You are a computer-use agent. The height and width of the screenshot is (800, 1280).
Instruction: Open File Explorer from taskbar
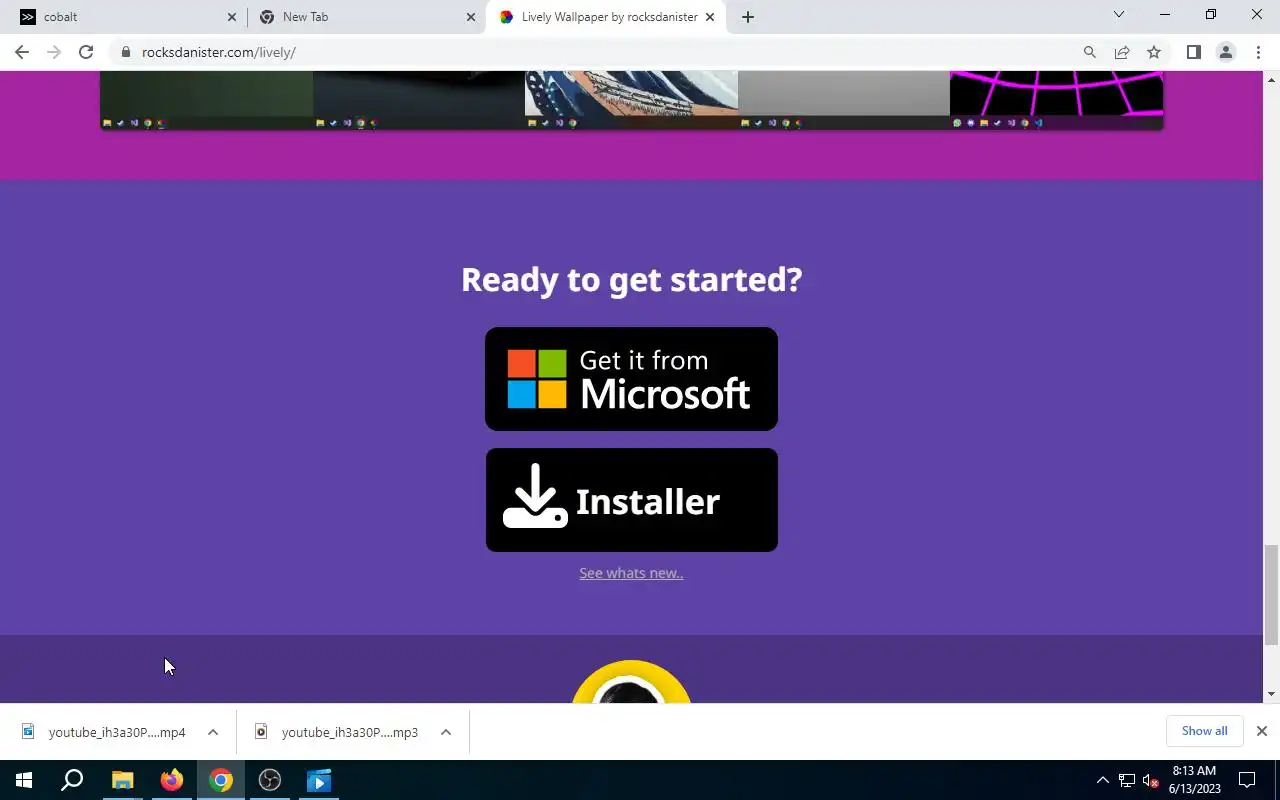tap(122, 780)
